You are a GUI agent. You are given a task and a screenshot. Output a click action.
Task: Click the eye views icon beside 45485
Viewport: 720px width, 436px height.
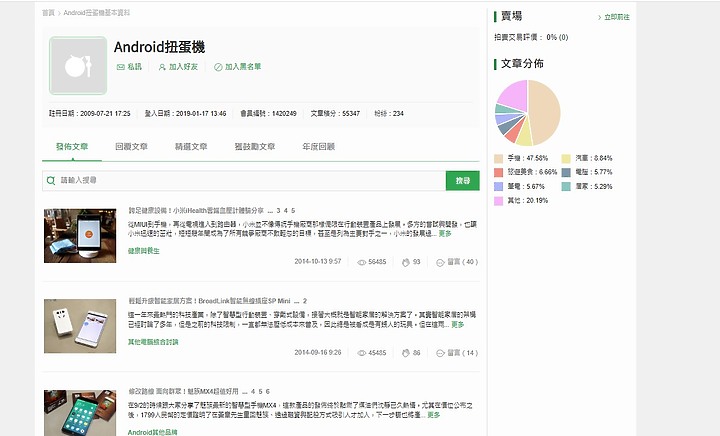coord(361,353)
